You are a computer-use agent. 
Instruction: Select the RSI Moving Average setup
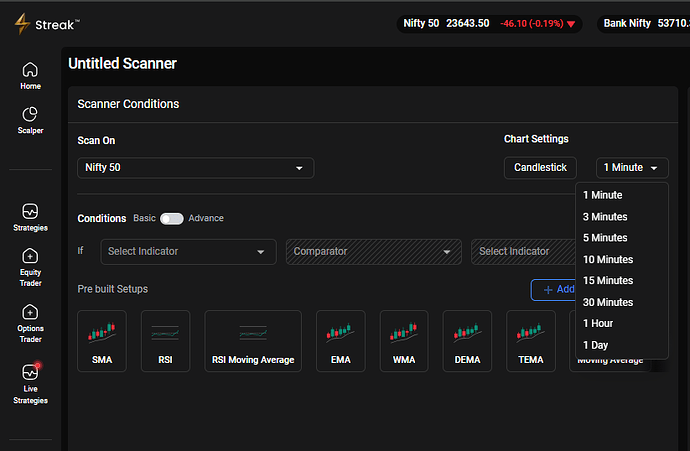(x=253, y=341)
